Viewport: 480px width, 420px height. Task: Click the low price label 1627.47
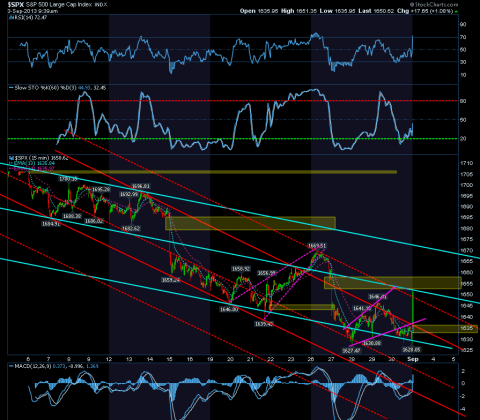tap(351, 351)
